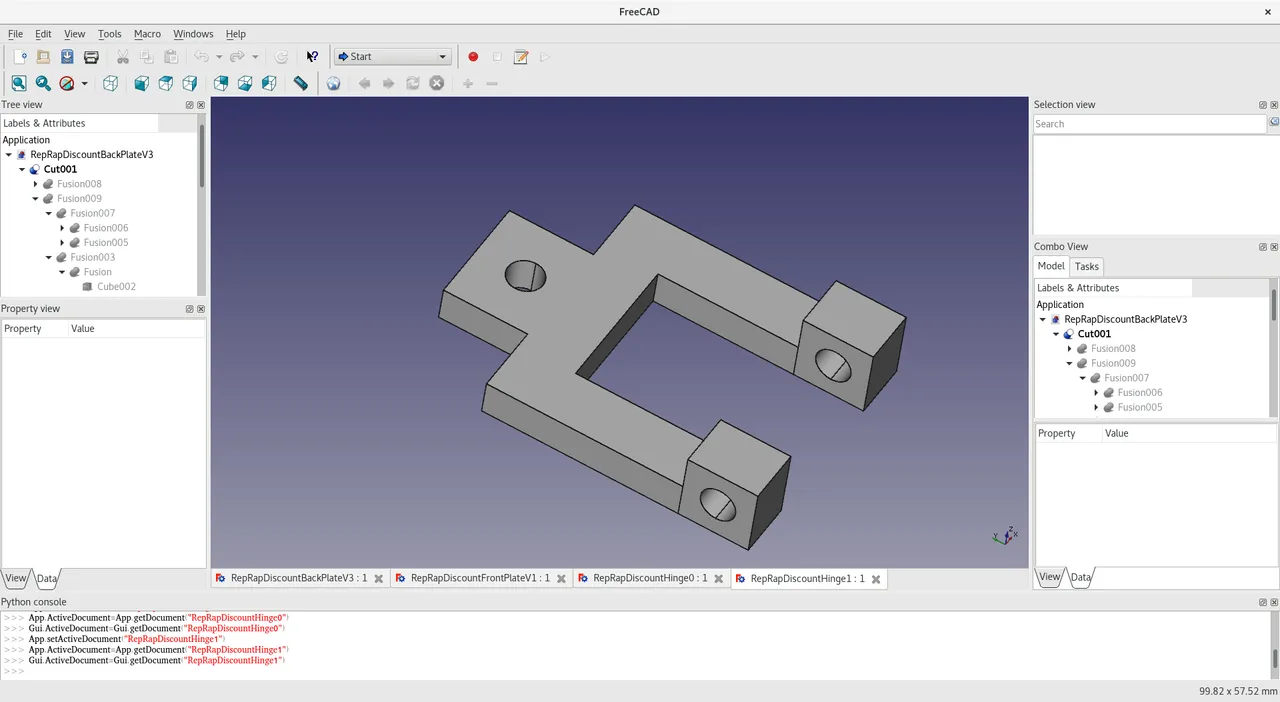Close the RepRapDiscountHinge1 document tab
The height and width of the screenshot is (702, 1280).
(x=876, y=579)
